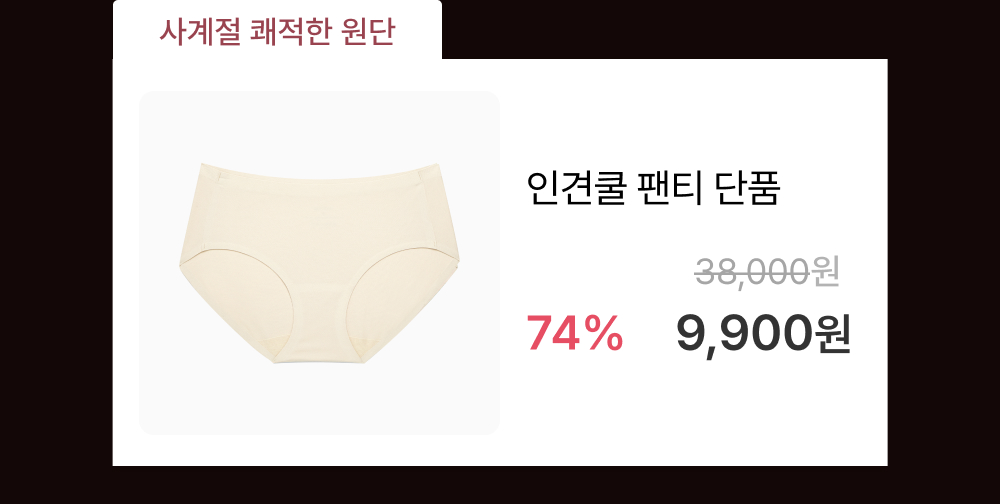The height and width of the screenshot is (504, 1000).
Task: Open the 인견쿨 팬티 단품 product title
Action: (653, 189)
